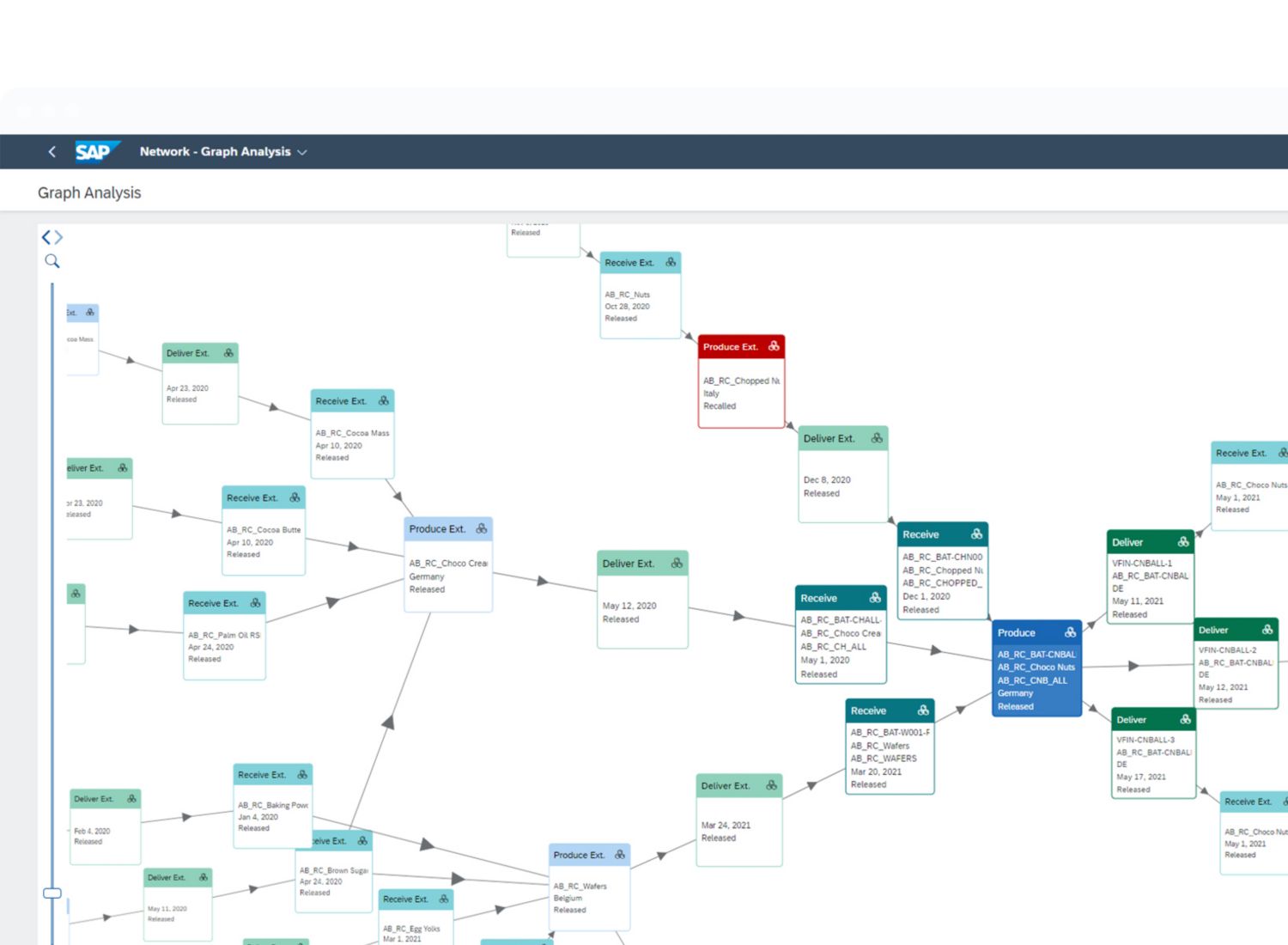Click the code brackets icon in graph toolbar
This screenshot has width=1288, height=945.
coord(52,237)
